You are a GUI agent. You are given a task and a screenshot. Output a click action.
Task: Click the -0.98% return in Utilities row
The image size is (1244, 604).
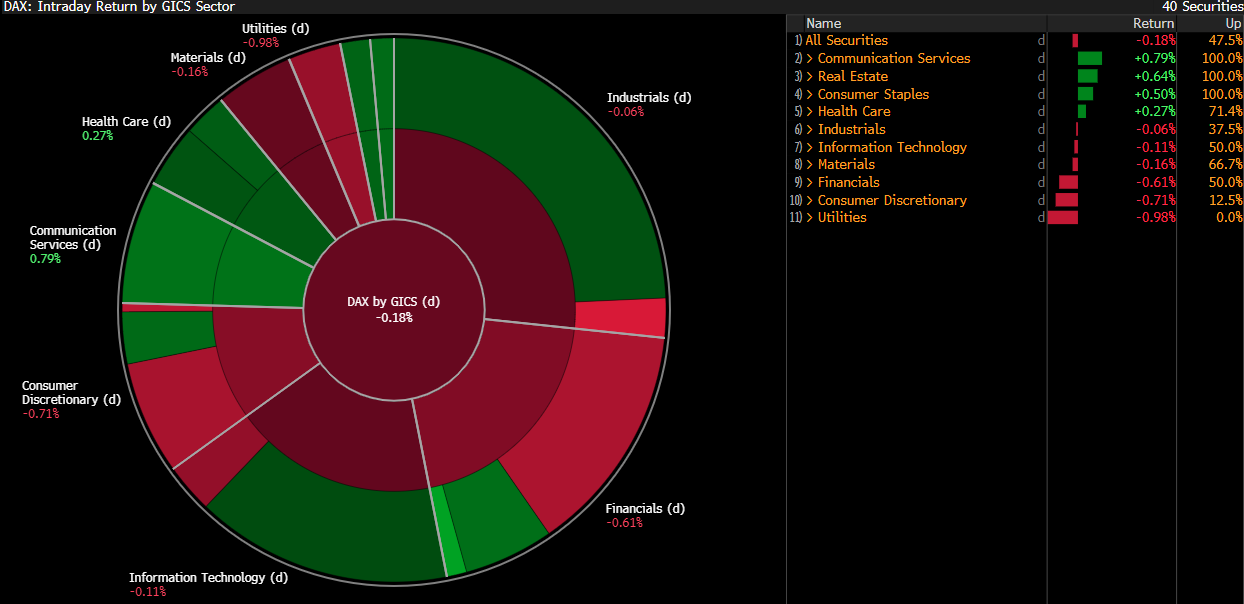pyautogui.click(x=1155, y=217)
